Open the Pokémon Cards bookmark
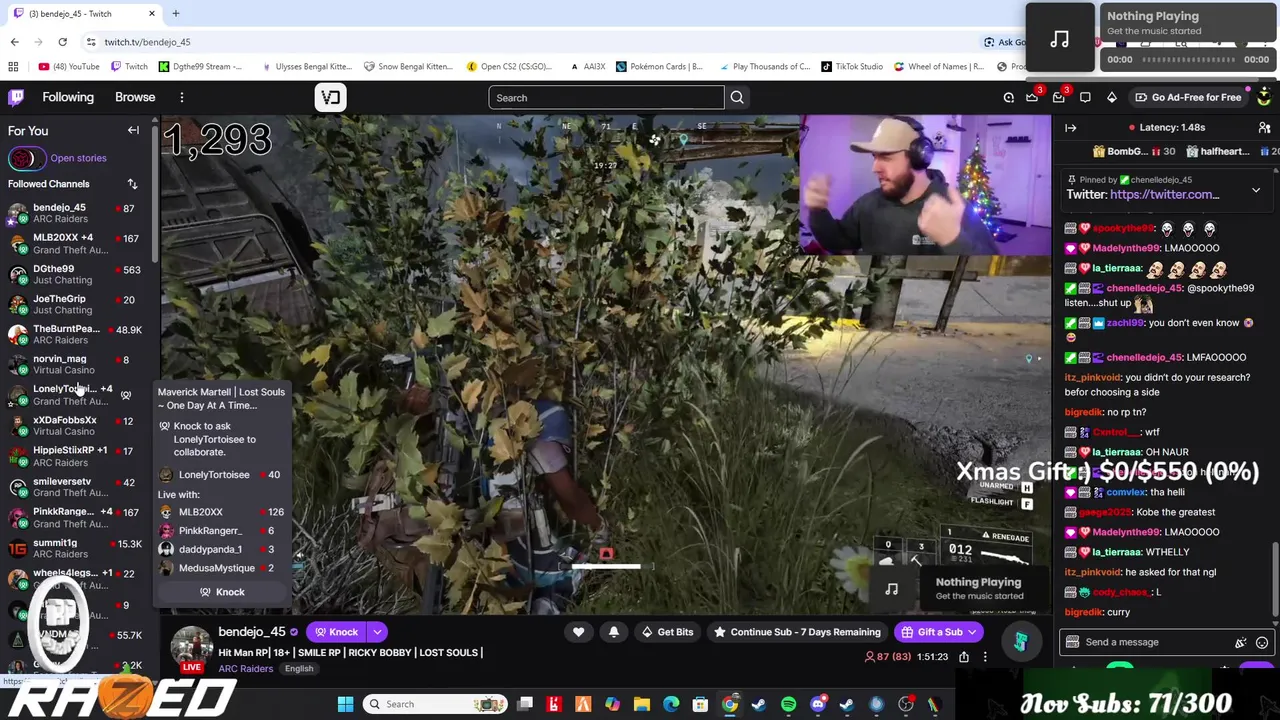Screen dimensions: 1280x720 659,67
